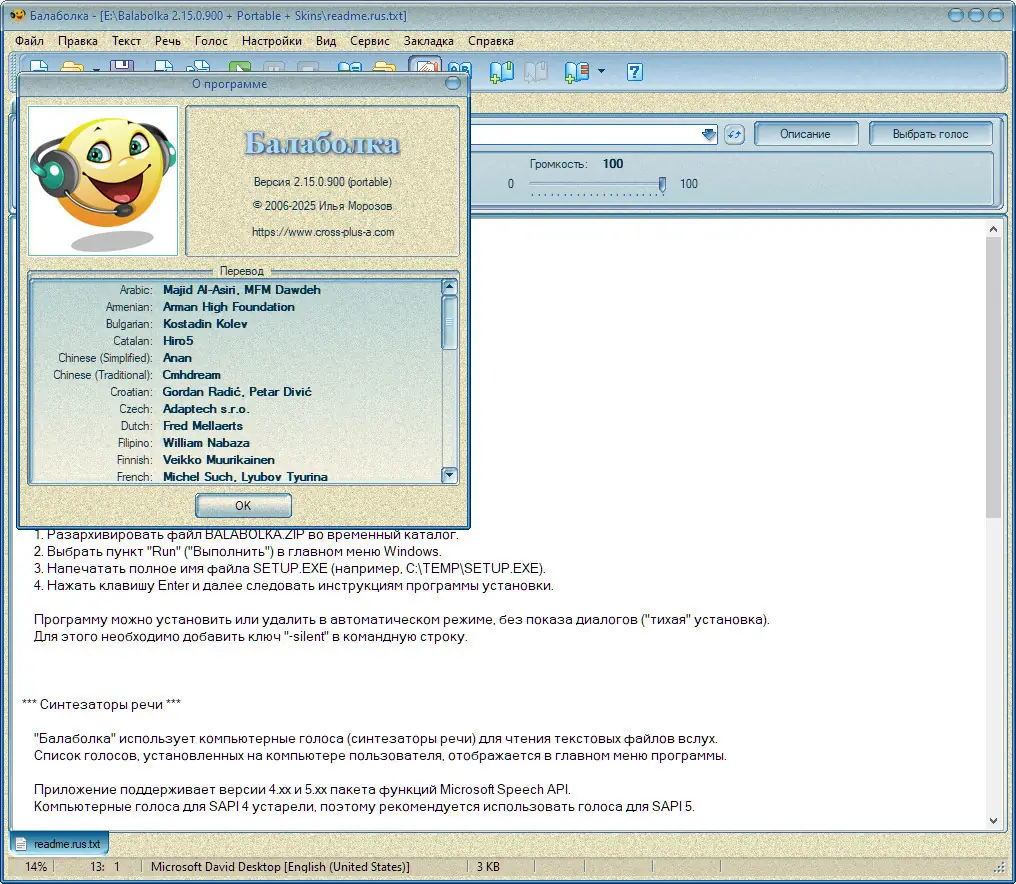Select the readme.rus.txt document tab

pyautogui.click(x=59, y=844)
